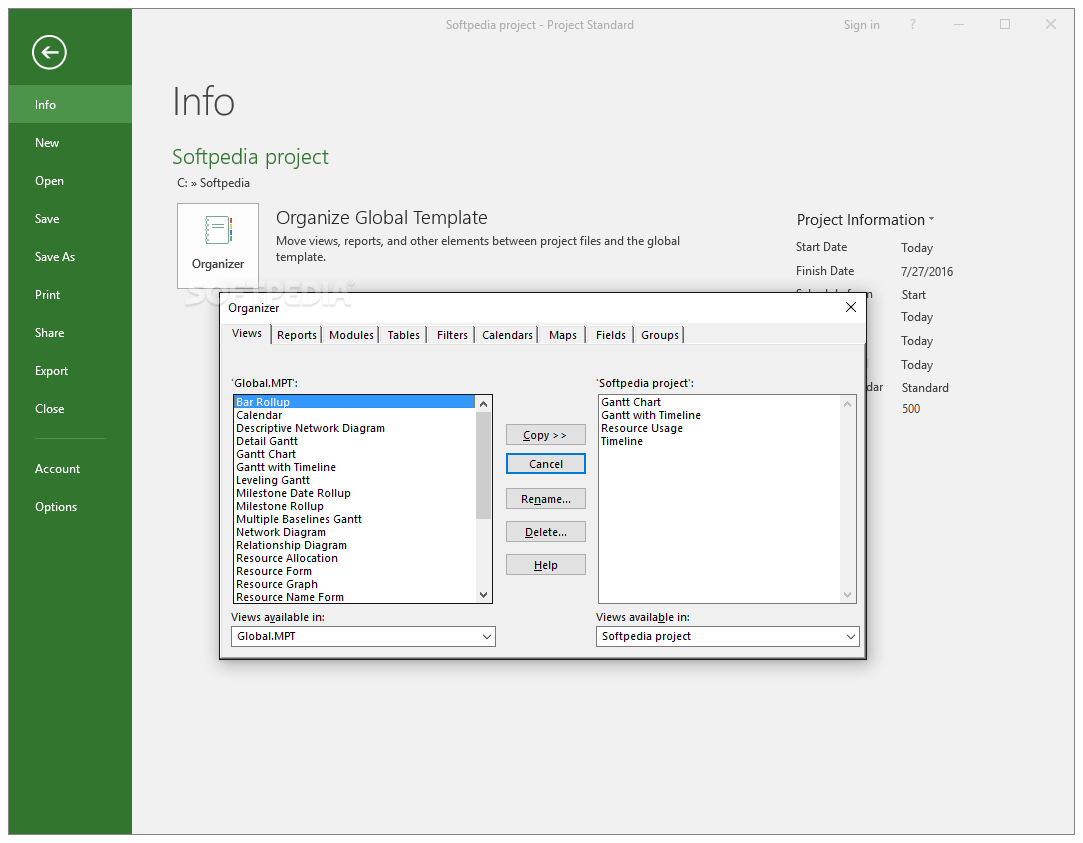Screen dimensions: 1083x843
Task: Select 'Resource Allocation' view
Action: tap(354, 559)
